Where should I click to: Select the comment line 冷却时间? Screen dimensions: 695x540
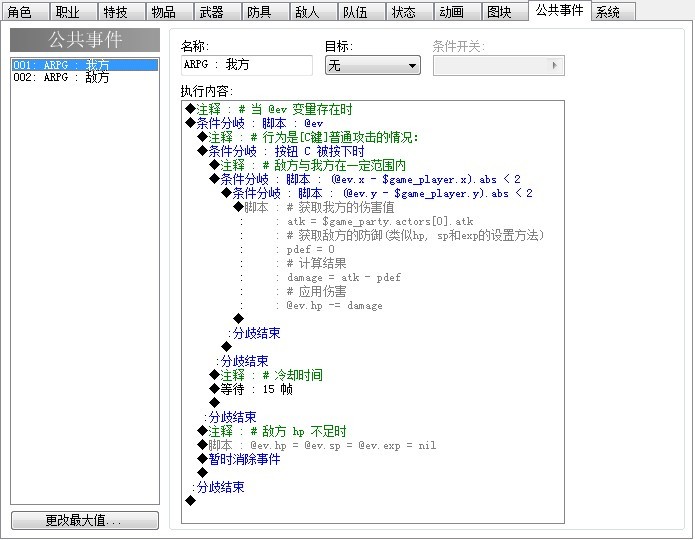[x=266, y=375]
